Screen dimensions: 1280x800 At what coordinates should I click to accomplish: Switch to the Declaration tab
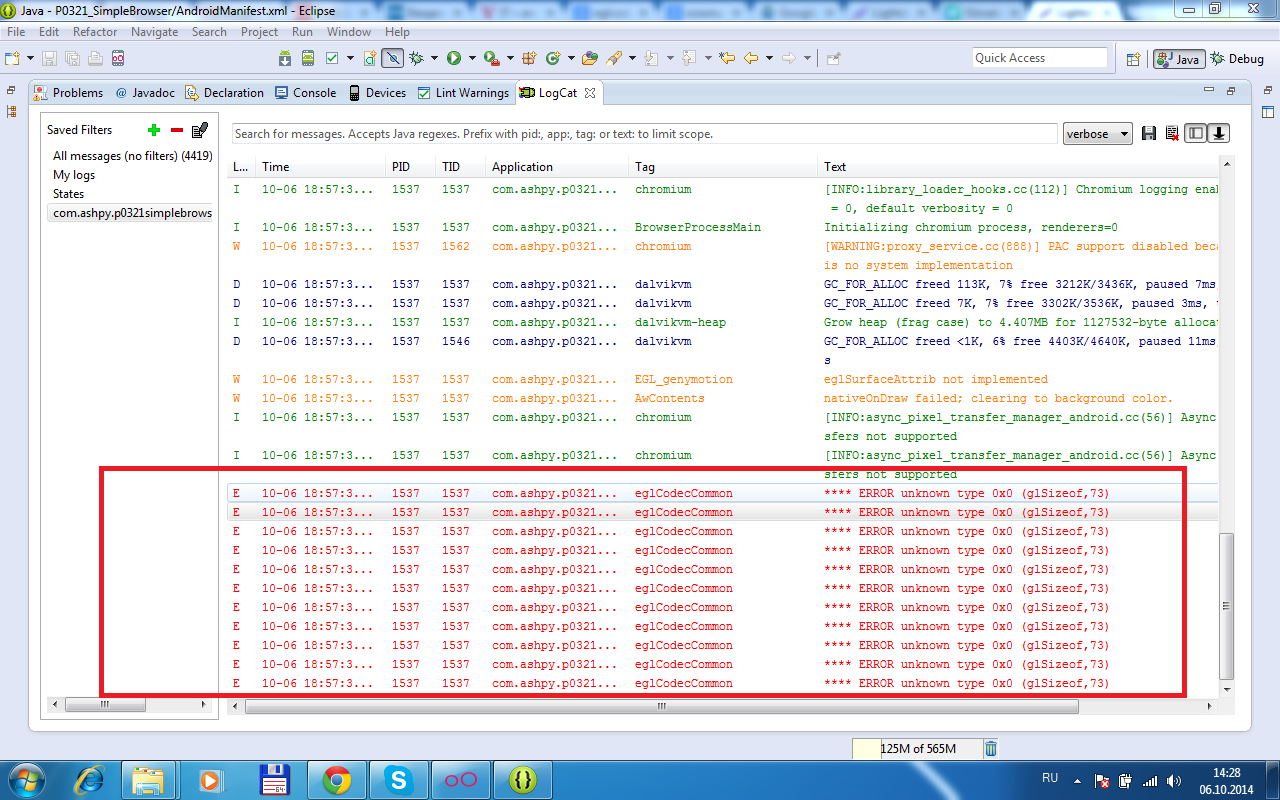tap(225, 93)
